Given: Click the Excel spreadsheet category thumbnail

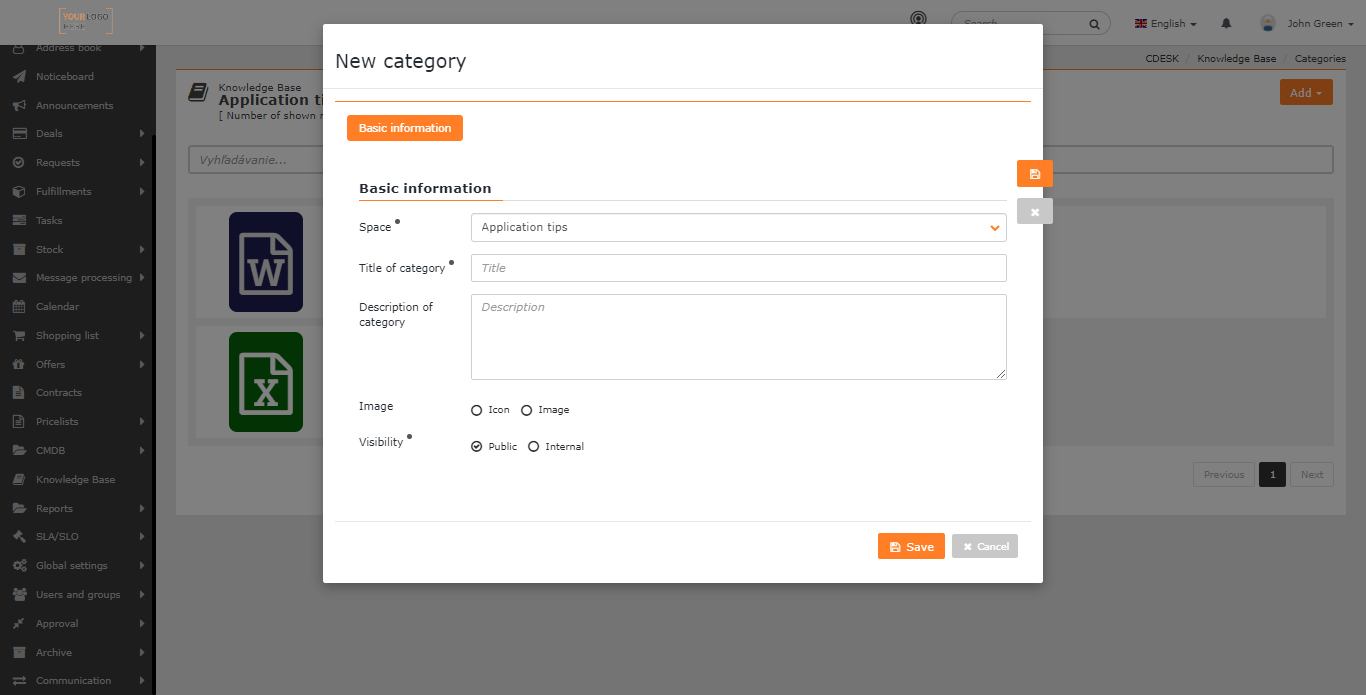Looking at the screenshot, I should (266, 382).
